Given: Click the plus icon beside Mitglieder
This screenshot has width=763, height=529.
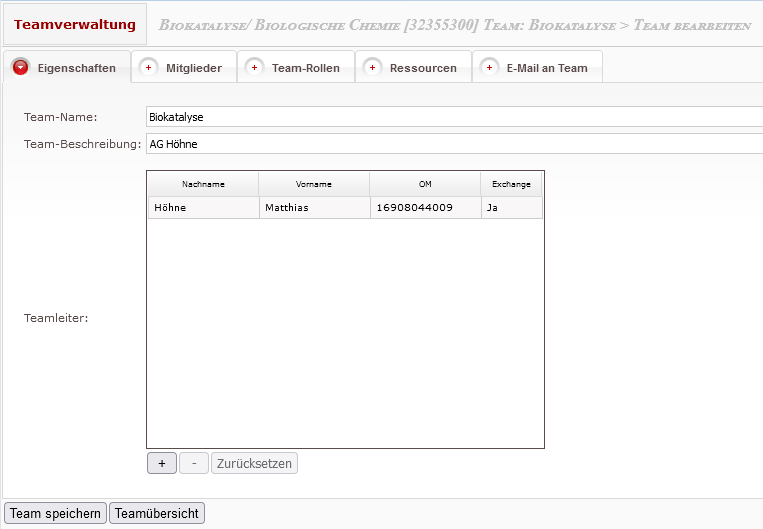Looking at the screenshot, I should point(148,68).
